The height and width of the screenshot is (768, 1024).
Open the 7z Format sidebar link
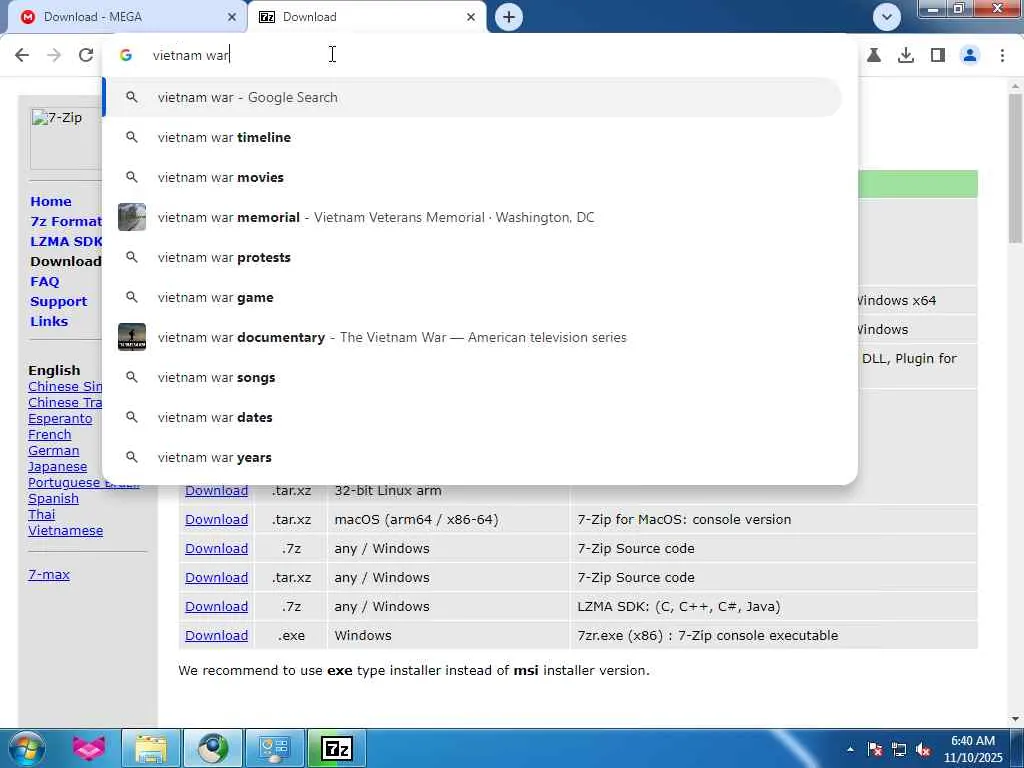pyautogui.click(x=66, y=221)
